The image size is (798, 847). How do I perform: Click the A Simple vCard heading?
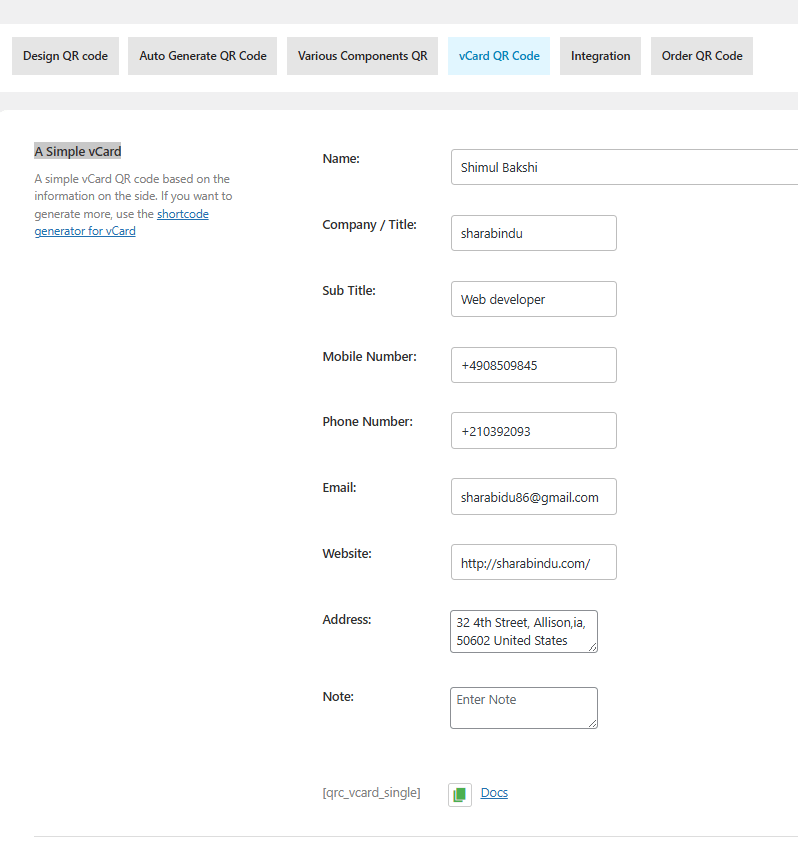[78, 152]
